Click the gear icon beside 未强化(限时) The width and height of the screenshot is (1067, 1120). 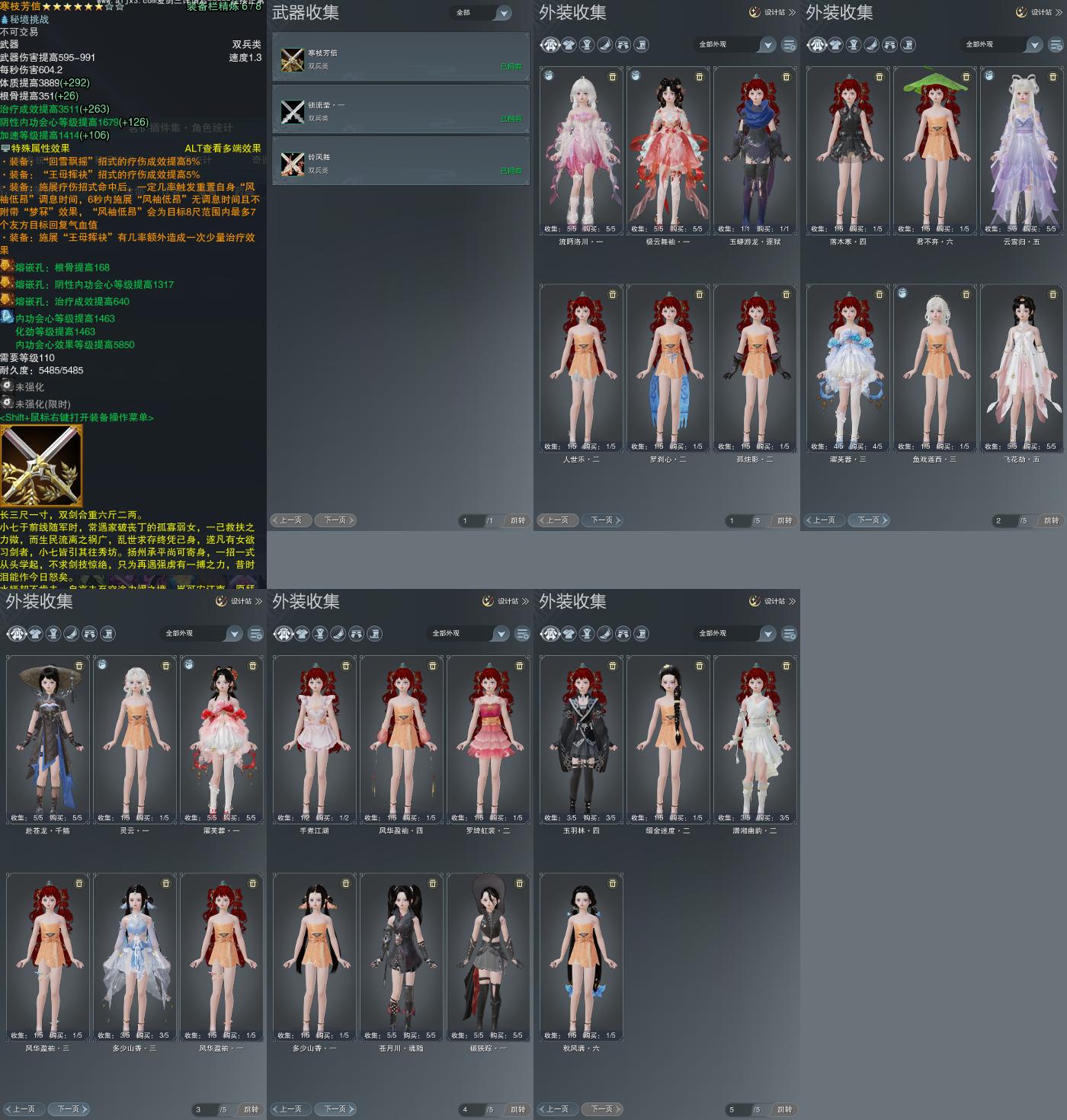click(7, 403)
